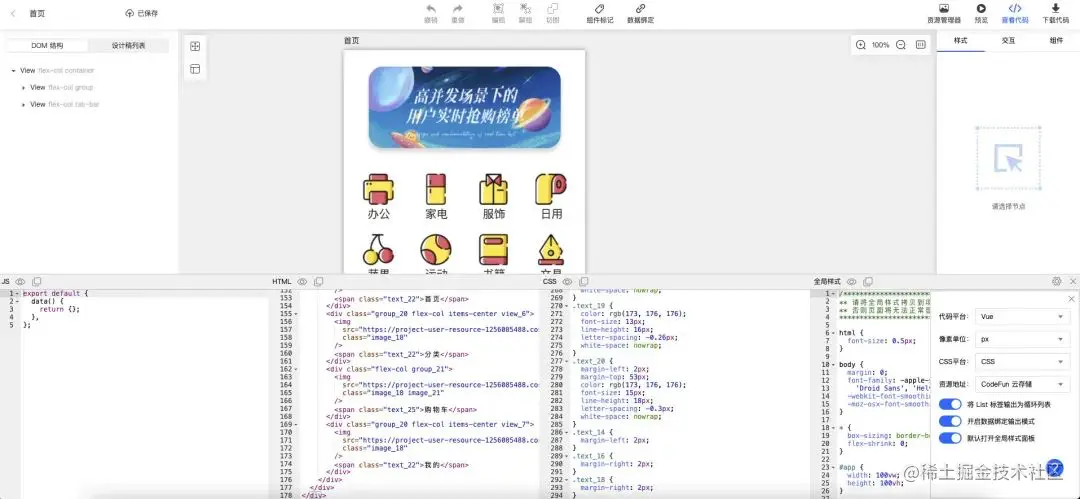The height and width of the screenshot is (499, 1080).
Task: Open code settings gear icon
Action: tap(1057, 281)
